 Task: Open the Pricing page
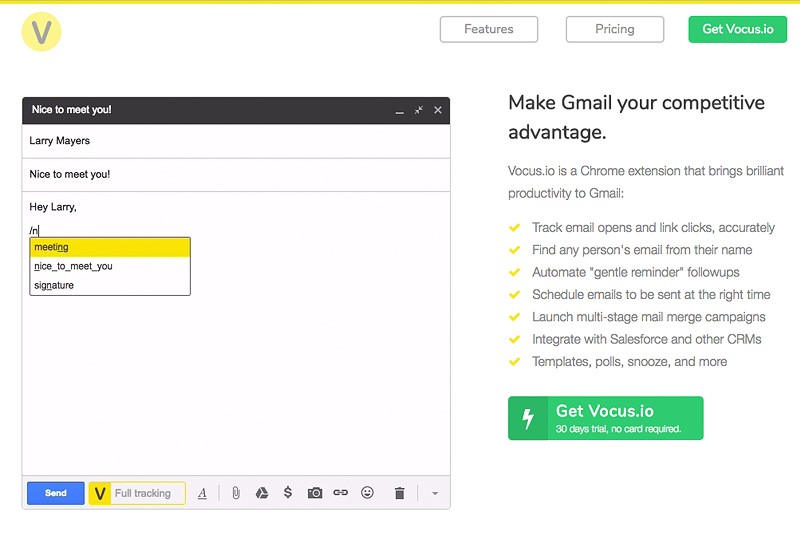click(615, 29)
